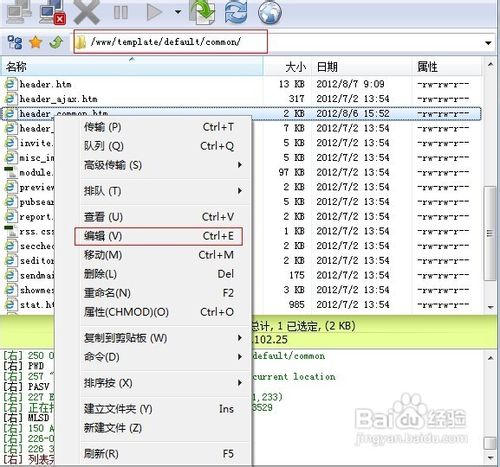The width and height of the screenshot is (500, 467).
Task: Click the file list scrollbar thumb
Action: (490, 233)
